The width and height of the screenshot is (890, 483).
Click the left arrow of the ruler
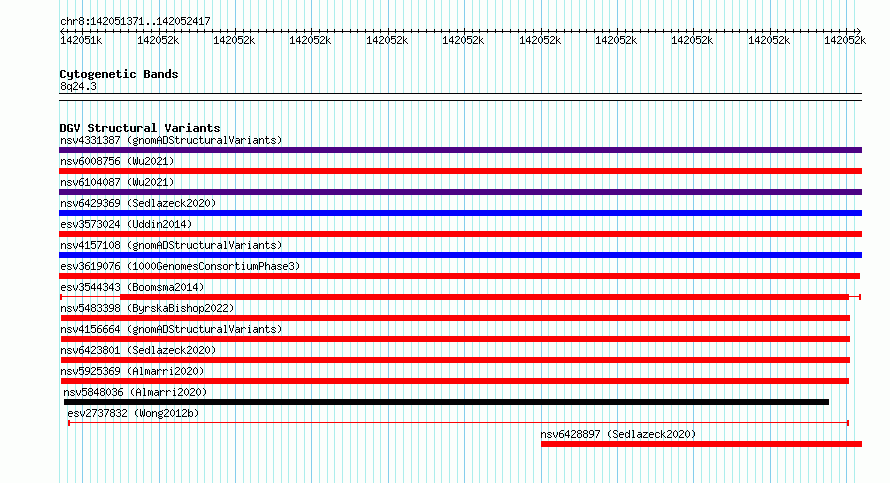pos(62,31)
